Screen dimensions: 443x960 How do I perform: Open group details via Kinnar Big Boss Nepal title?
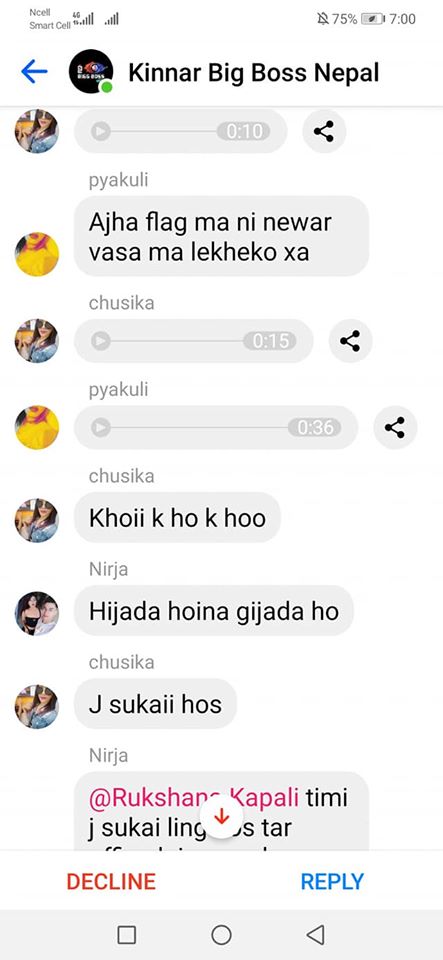[x=254, y=73]
